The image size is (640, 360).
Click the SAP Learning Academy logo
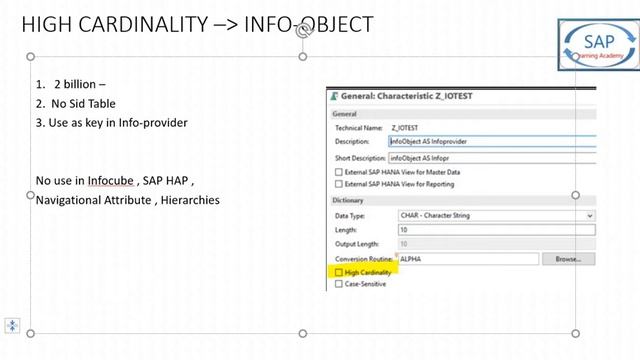599,45
